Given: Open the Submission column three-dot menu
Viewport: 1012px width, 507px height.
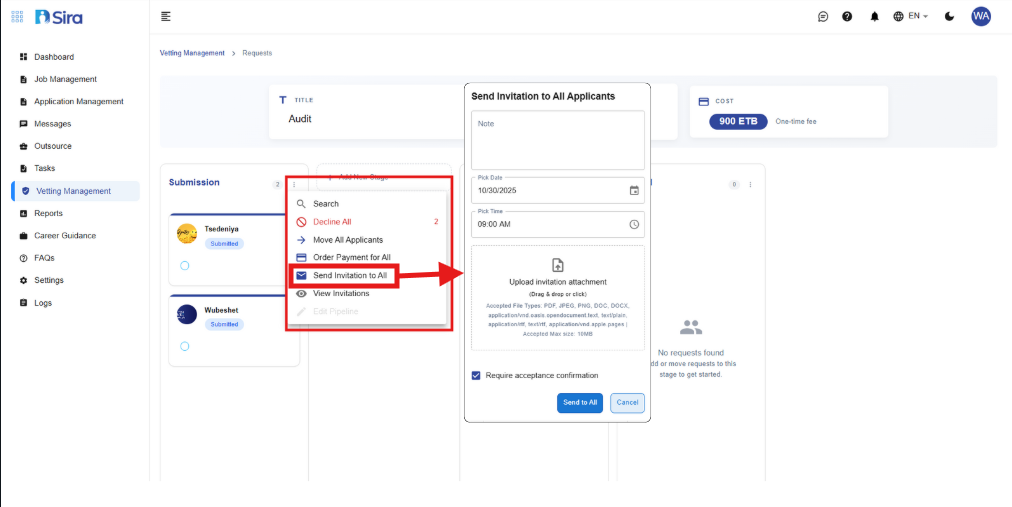Looking at the screenshot, I should tap(294, 184).
